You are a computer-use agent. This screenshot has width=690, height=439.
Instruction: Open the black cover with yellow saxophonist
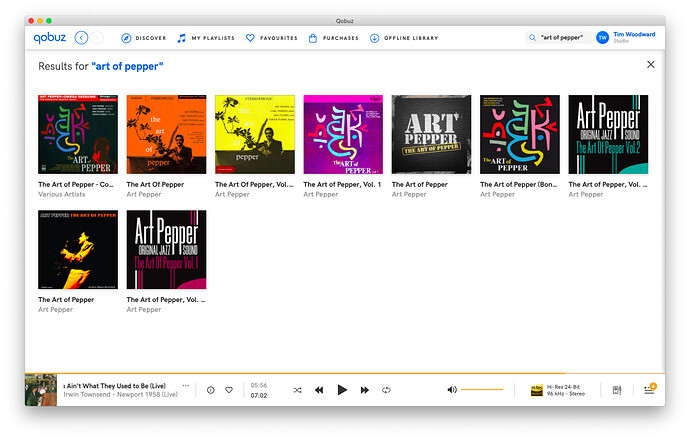78,249
